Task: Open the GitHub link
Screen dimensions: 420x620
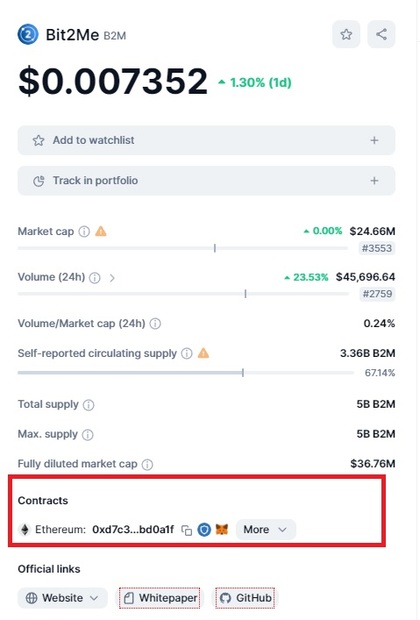Action: (246, 598)
